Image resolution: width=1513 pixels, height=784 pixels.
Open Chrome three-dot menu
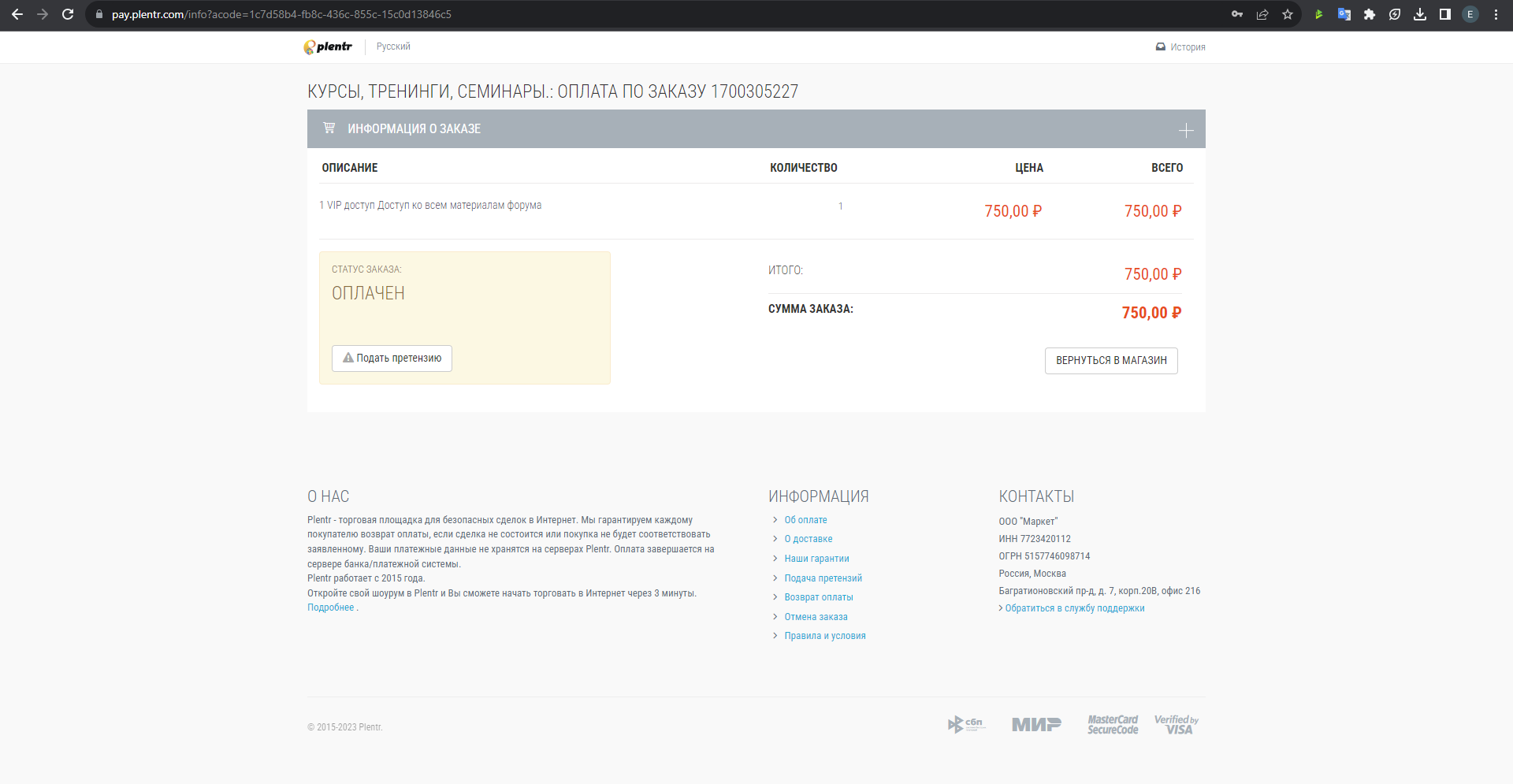pyautogui.click(x=1496, y=14)
